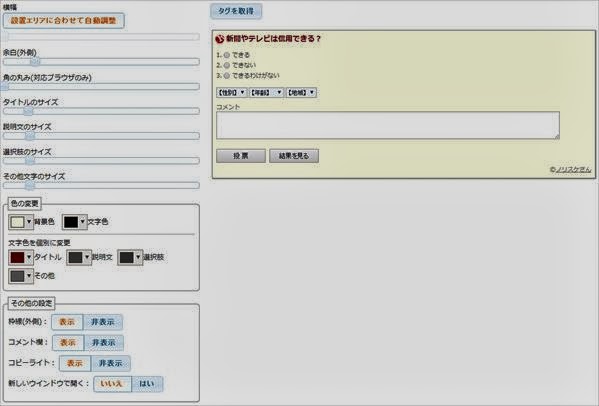Set コピーライト to 非表示
599x406 pixels.
pos(110,363)
